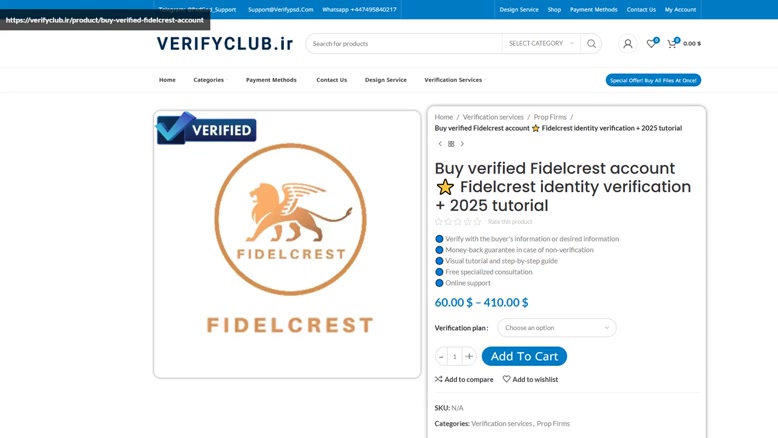This screenshot has height=438, width=778.
Task: Open the shopping cart icon
Action: pyautogui.click(x=672, y=44)
